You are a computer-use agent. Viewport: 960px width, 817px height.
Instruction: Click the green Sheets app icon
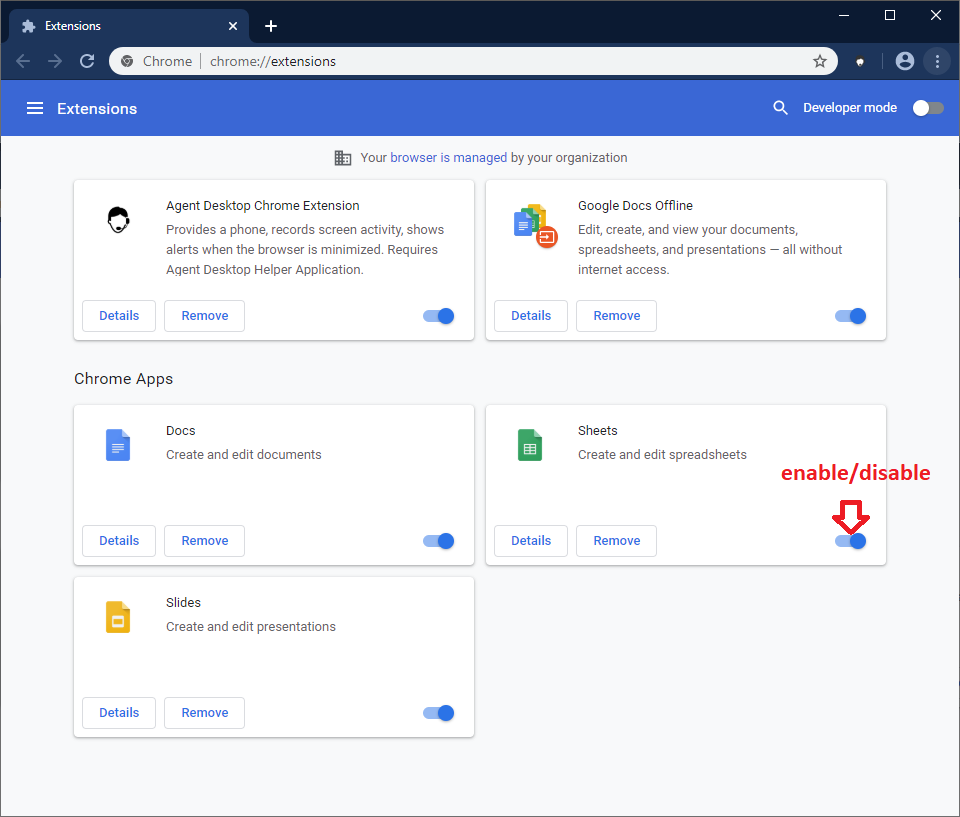click(x=530, y=445)
